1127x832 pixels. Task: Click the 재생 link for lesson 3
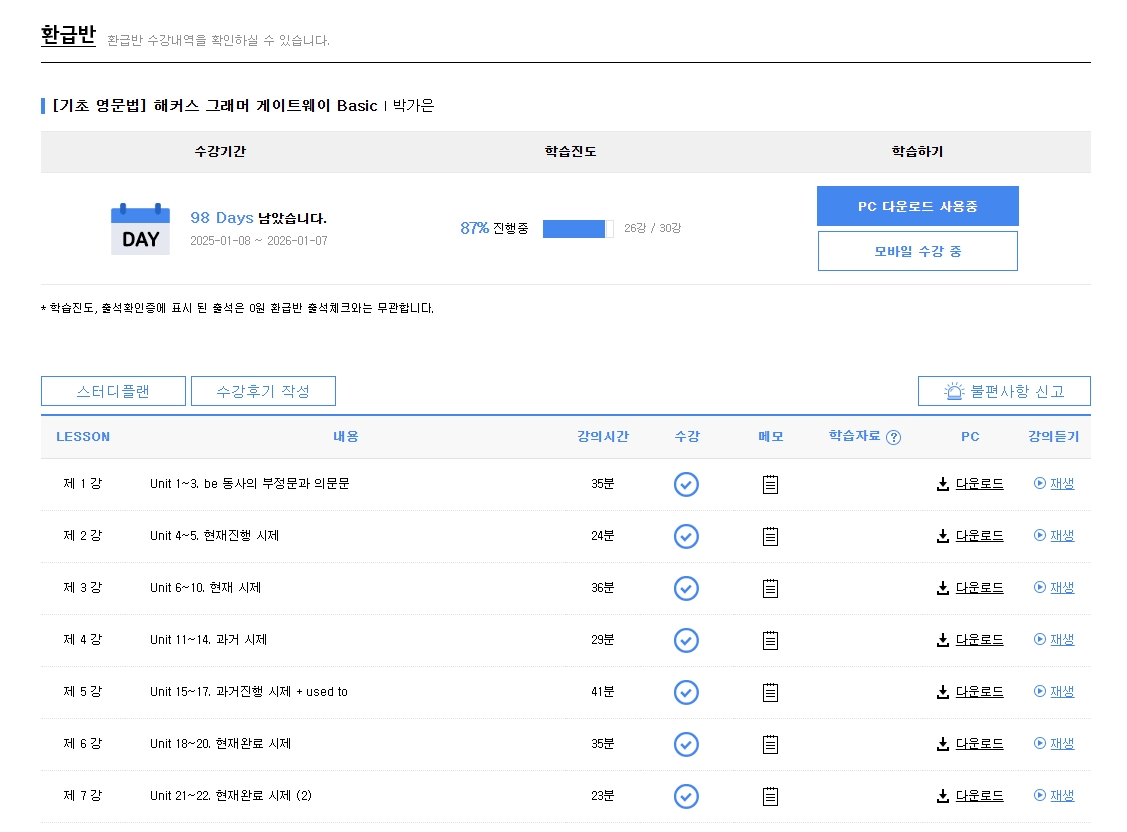[1062, 588]
